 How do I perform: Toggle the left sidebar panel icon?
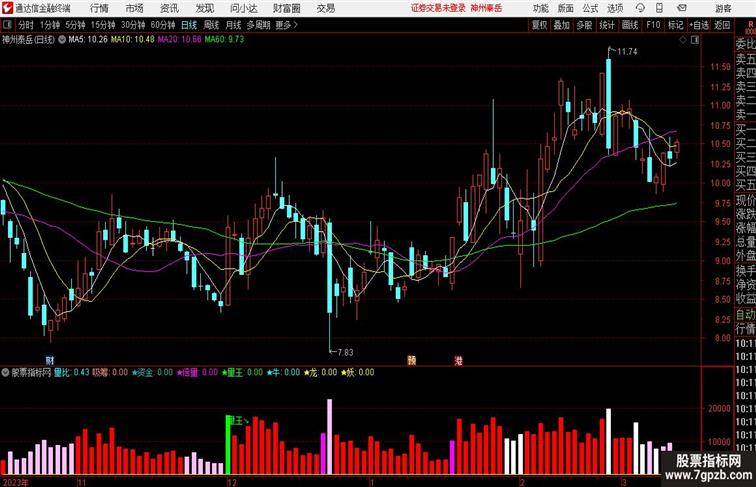[x=7, y=25]
